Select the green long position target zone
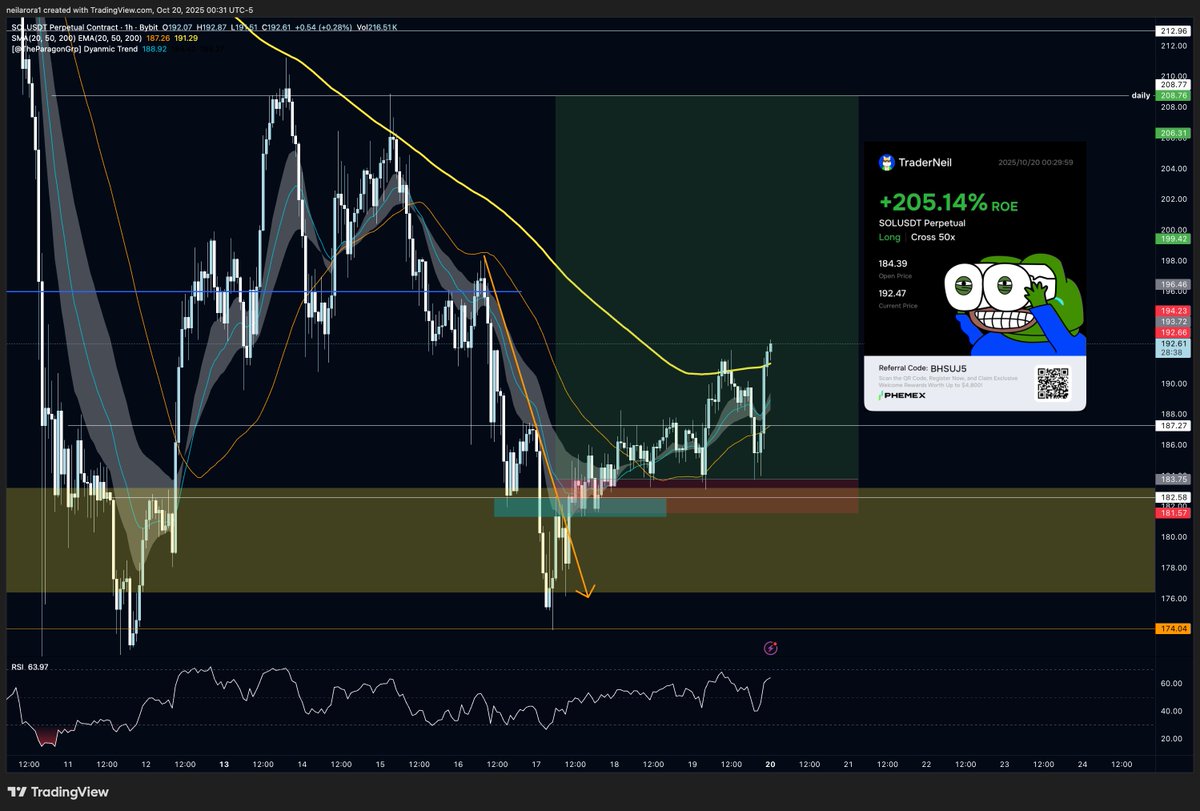 [x=706, y=288]
